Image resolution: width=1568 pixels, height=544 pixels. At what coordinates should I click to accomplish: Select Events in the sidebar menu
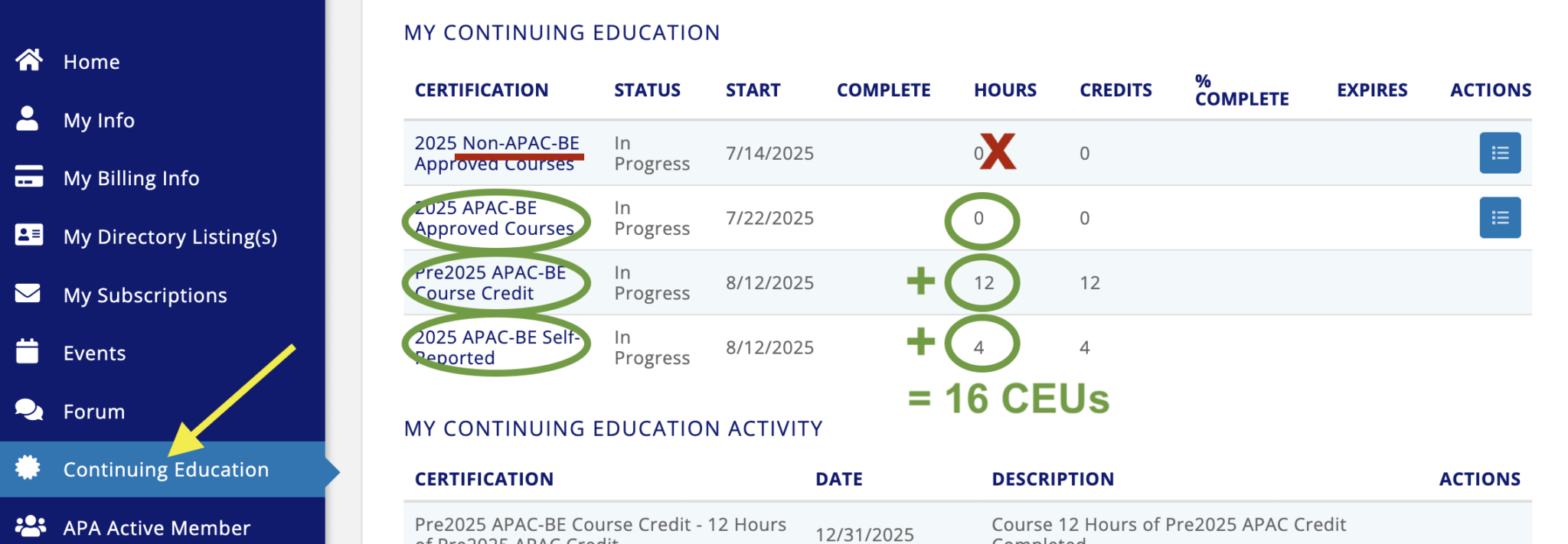pyautogui.click(x=94, y=353)
